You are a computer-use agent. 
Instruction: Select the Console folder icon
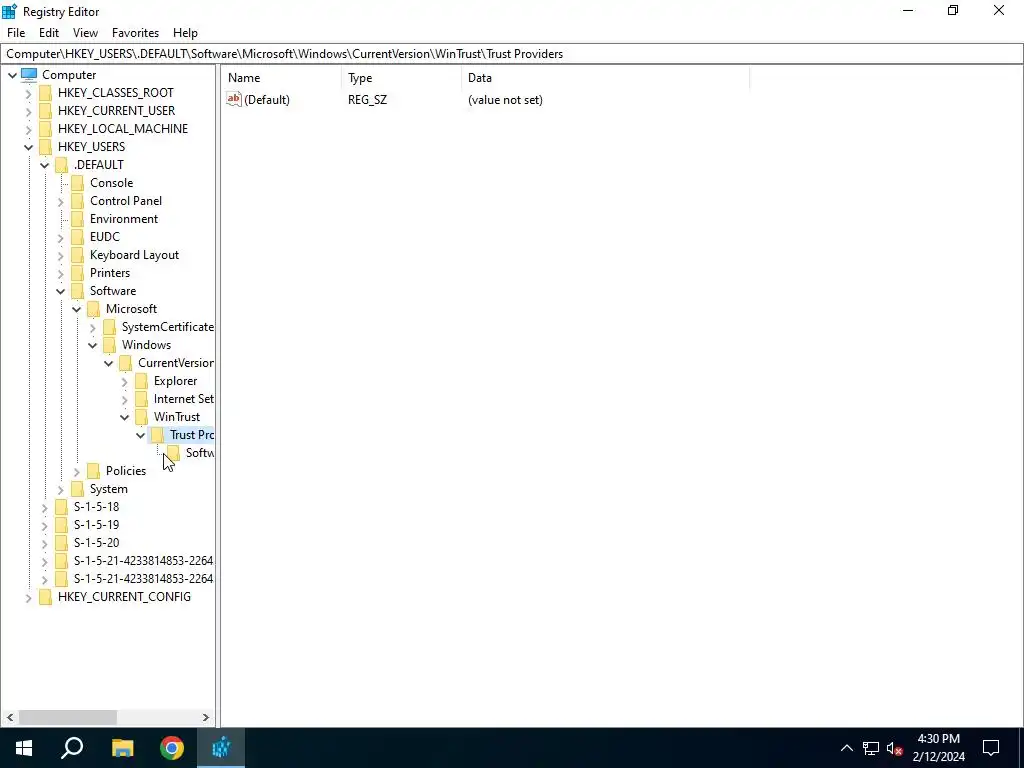pyautogui.click(x=77, y=183)
